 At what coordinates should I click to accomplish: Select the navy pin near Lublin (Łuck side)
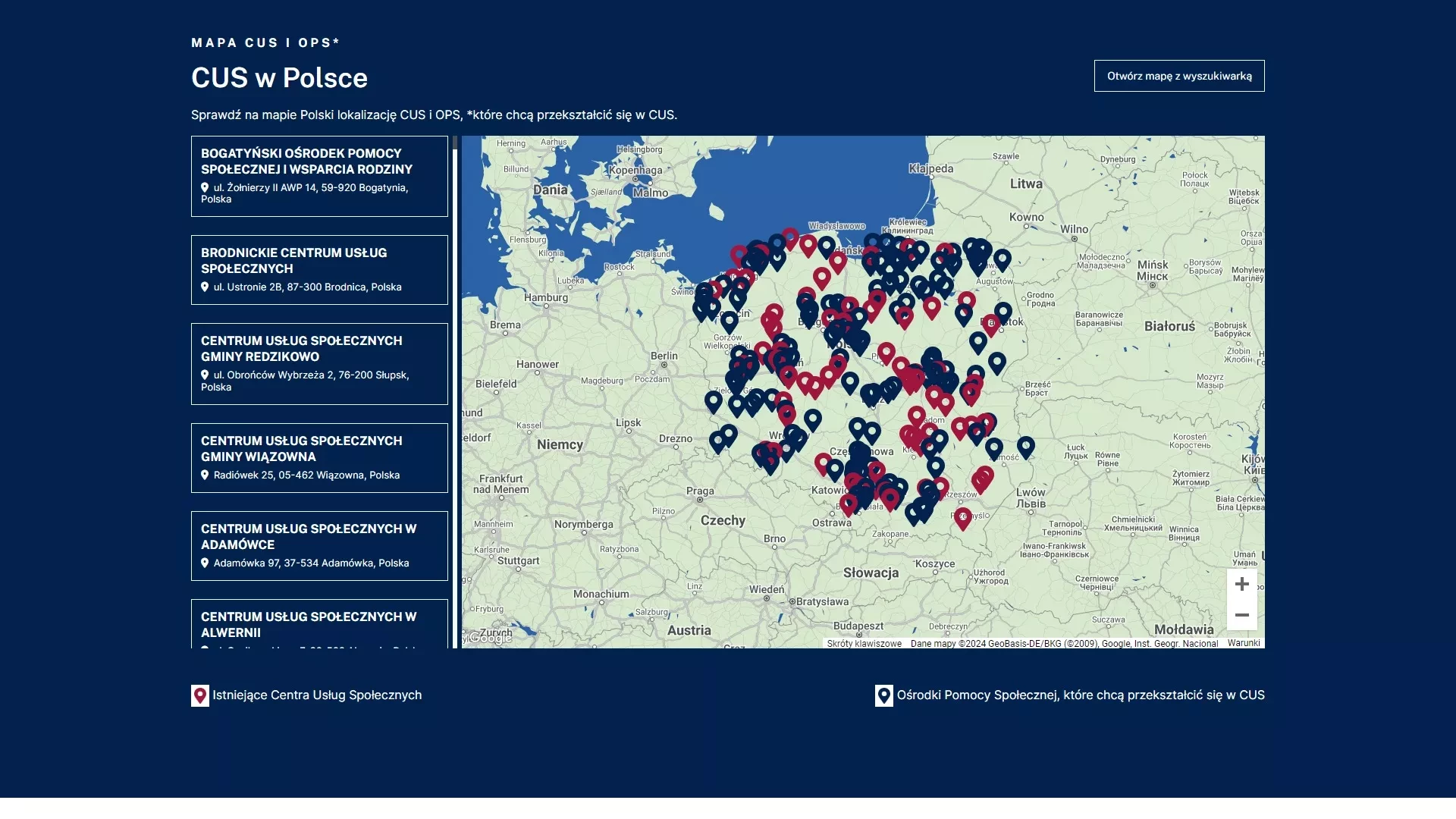tap(1025, 447)
